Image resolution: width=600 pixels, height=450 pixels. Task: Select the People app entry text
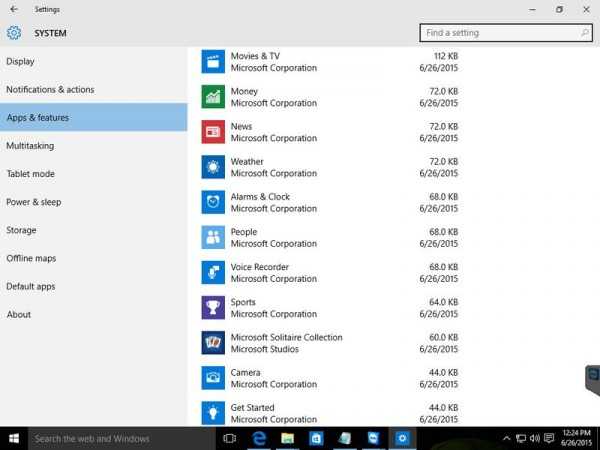tap(244, 232)
